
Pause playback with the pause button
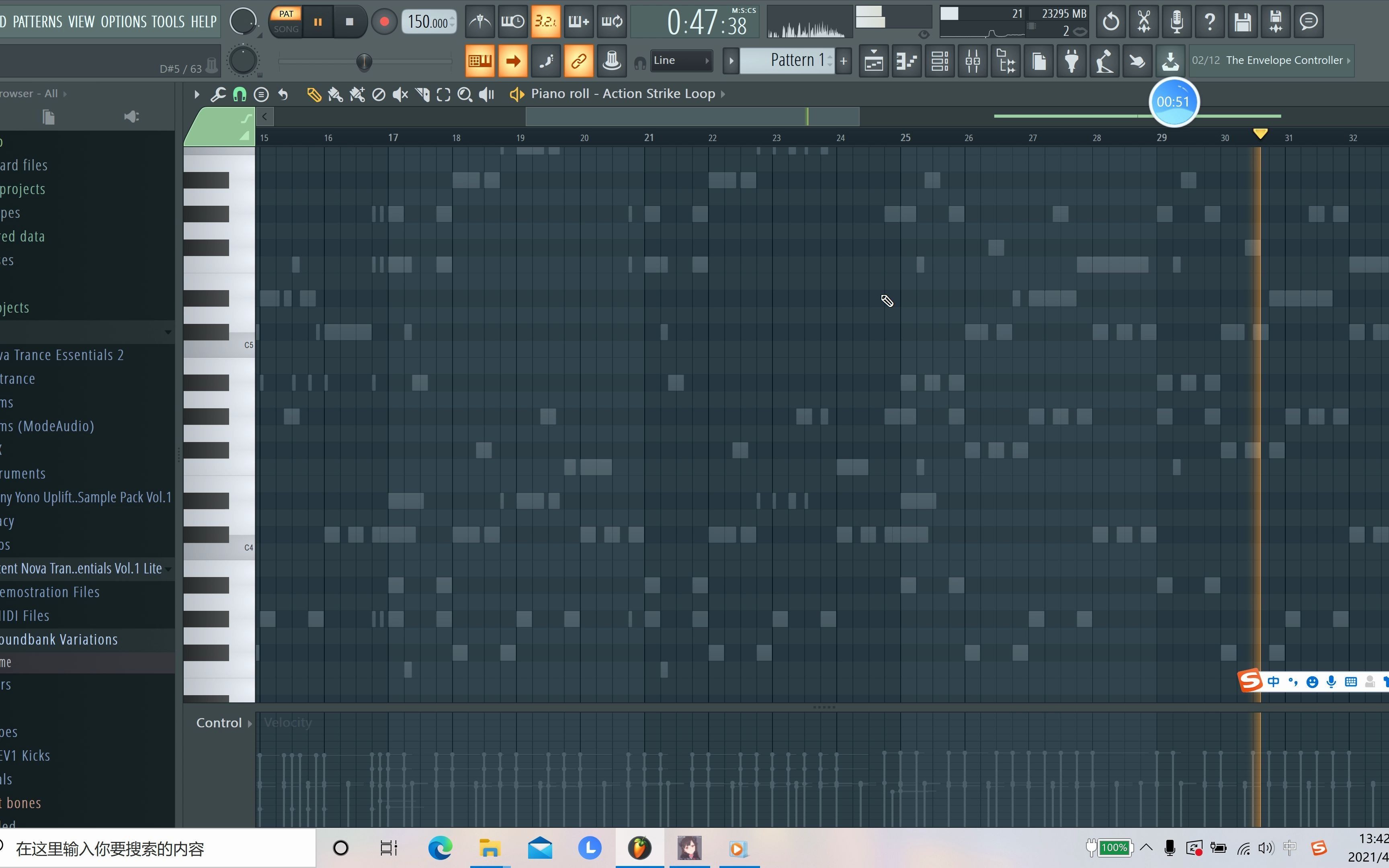[x=318, y=22]
